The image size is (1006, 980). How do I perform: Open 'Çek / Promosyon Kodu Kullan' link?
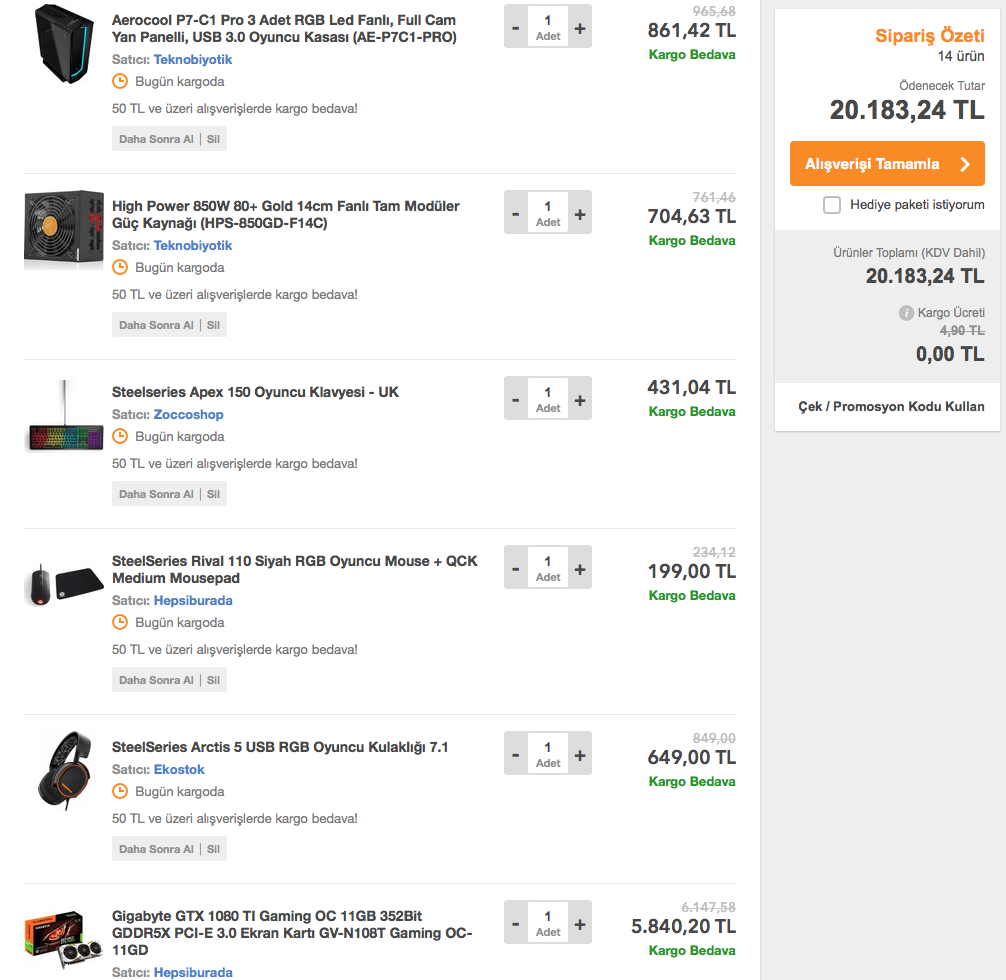(x=890, y=407)
